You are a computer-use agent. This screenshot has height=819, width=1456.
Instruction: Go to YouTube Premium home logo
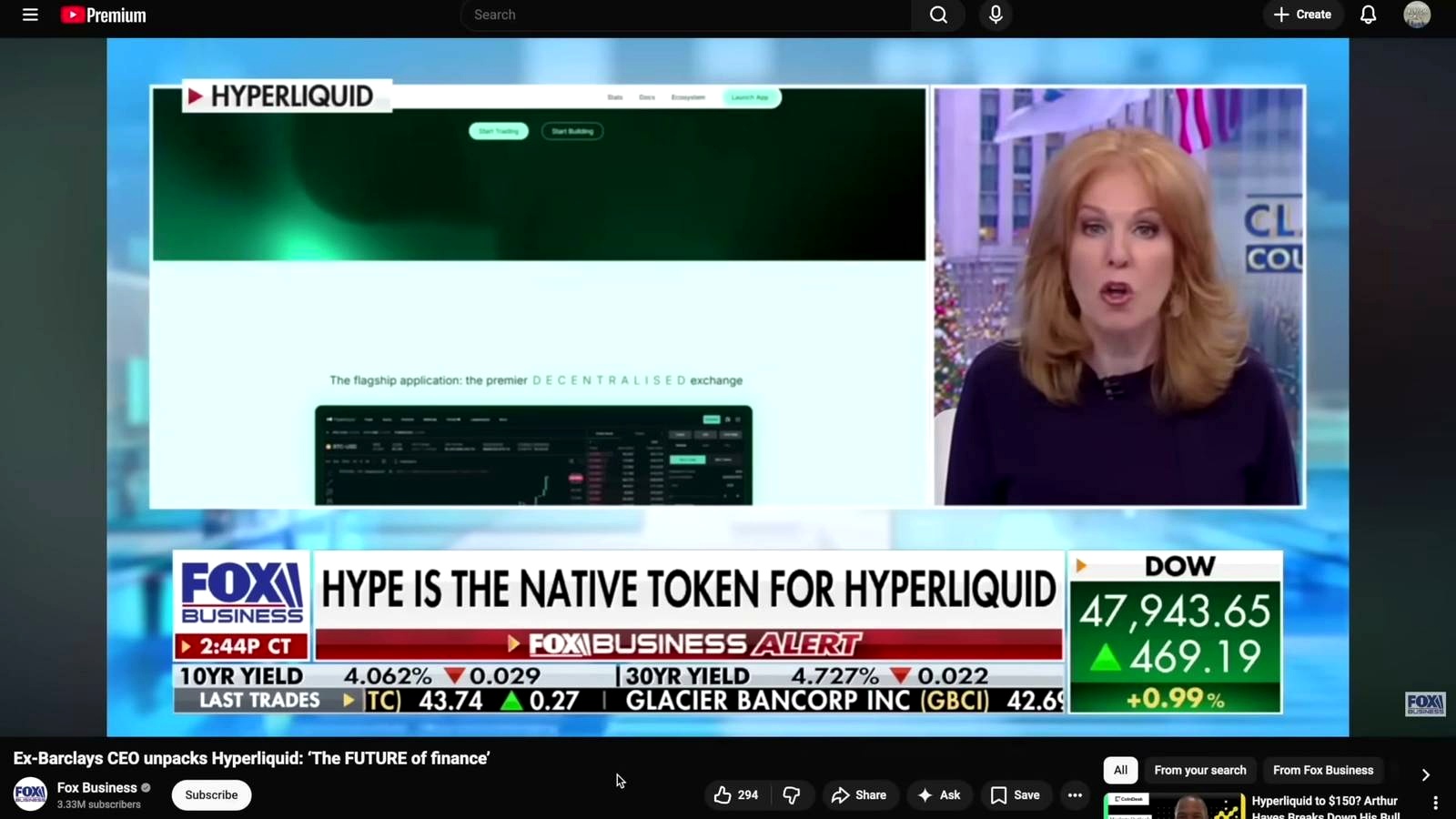tap(103, 15)
